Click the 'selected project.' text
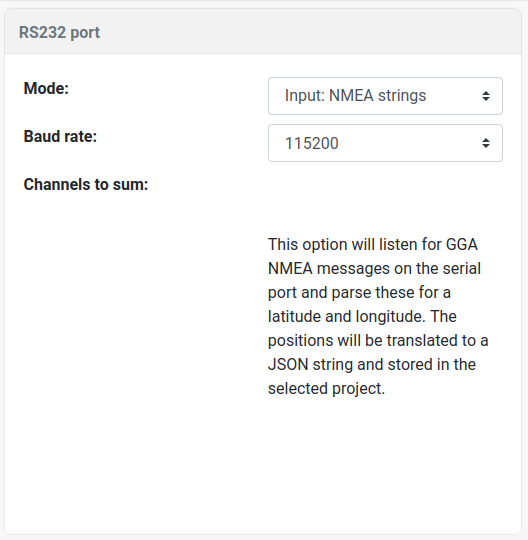The width and height of the screenshot is (528, 540). pos(326,389)
